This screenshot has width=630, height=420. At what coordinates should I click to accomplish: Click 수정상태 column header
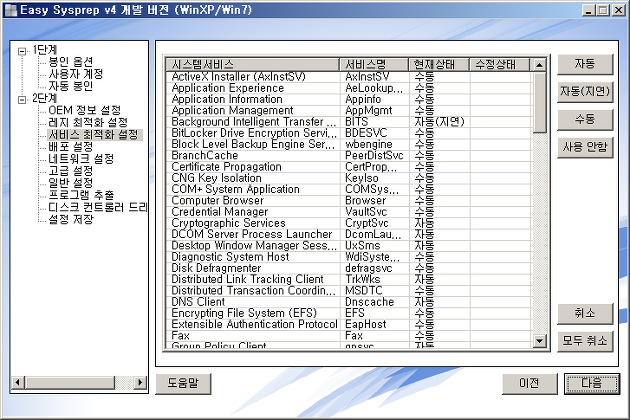coord(500,64)
